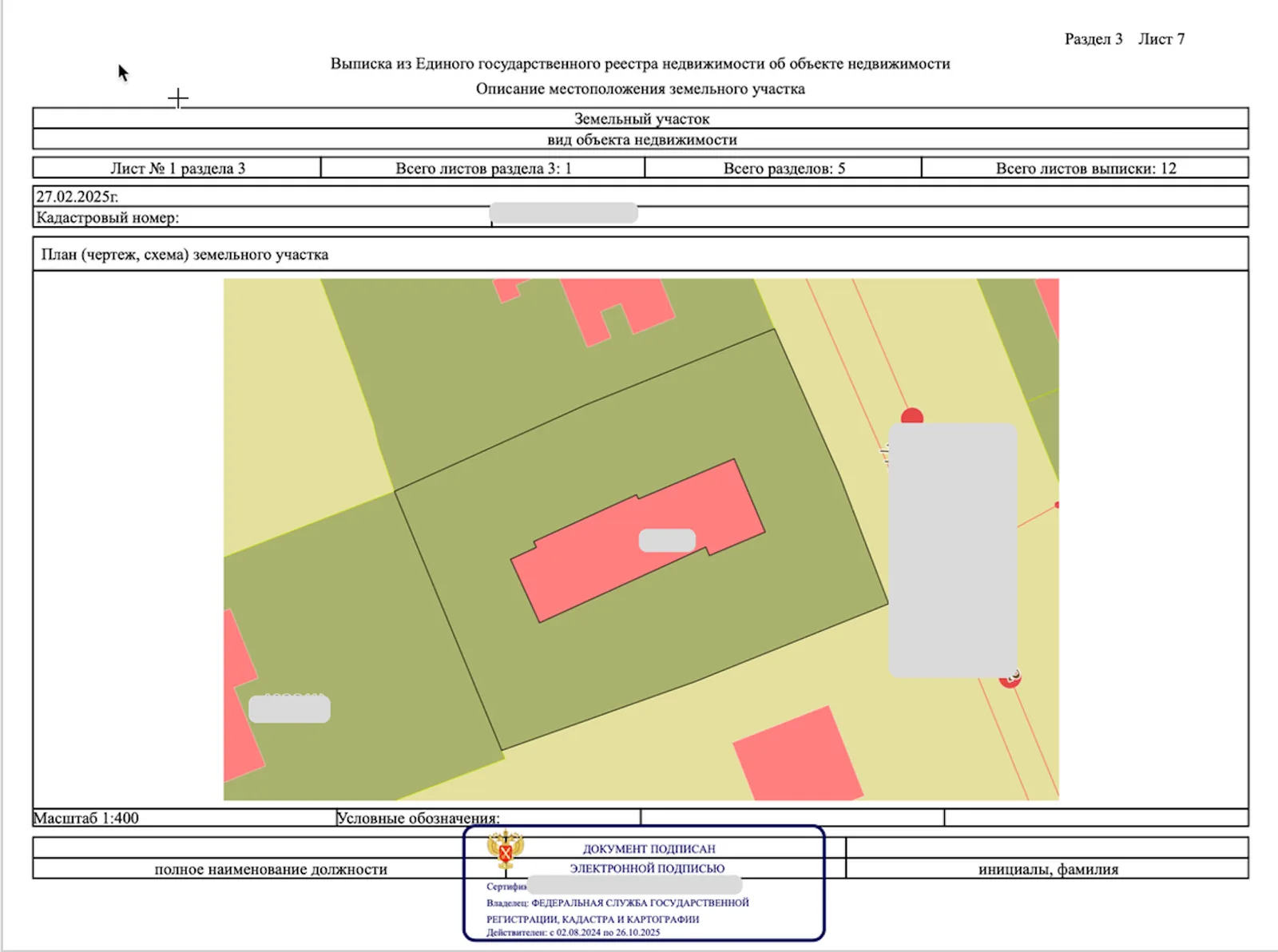
Task: Click the "Всего листов раздела 3: 1" cell
Action: (483, 168)
